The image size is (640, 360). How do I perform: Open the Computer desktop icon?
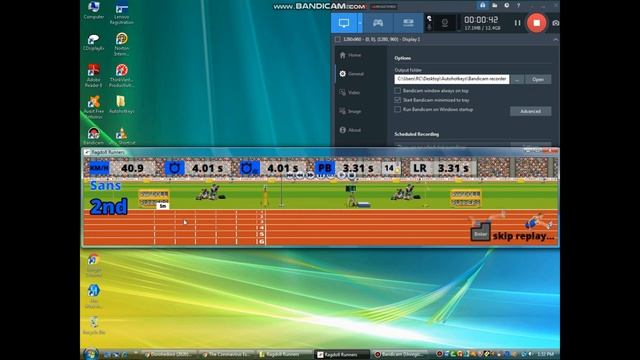tap(93, 10)
